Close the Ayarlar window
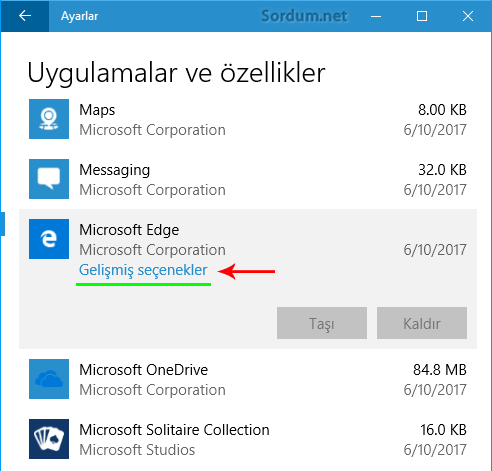This screenshot has height=471, width=492. [468, 16]
